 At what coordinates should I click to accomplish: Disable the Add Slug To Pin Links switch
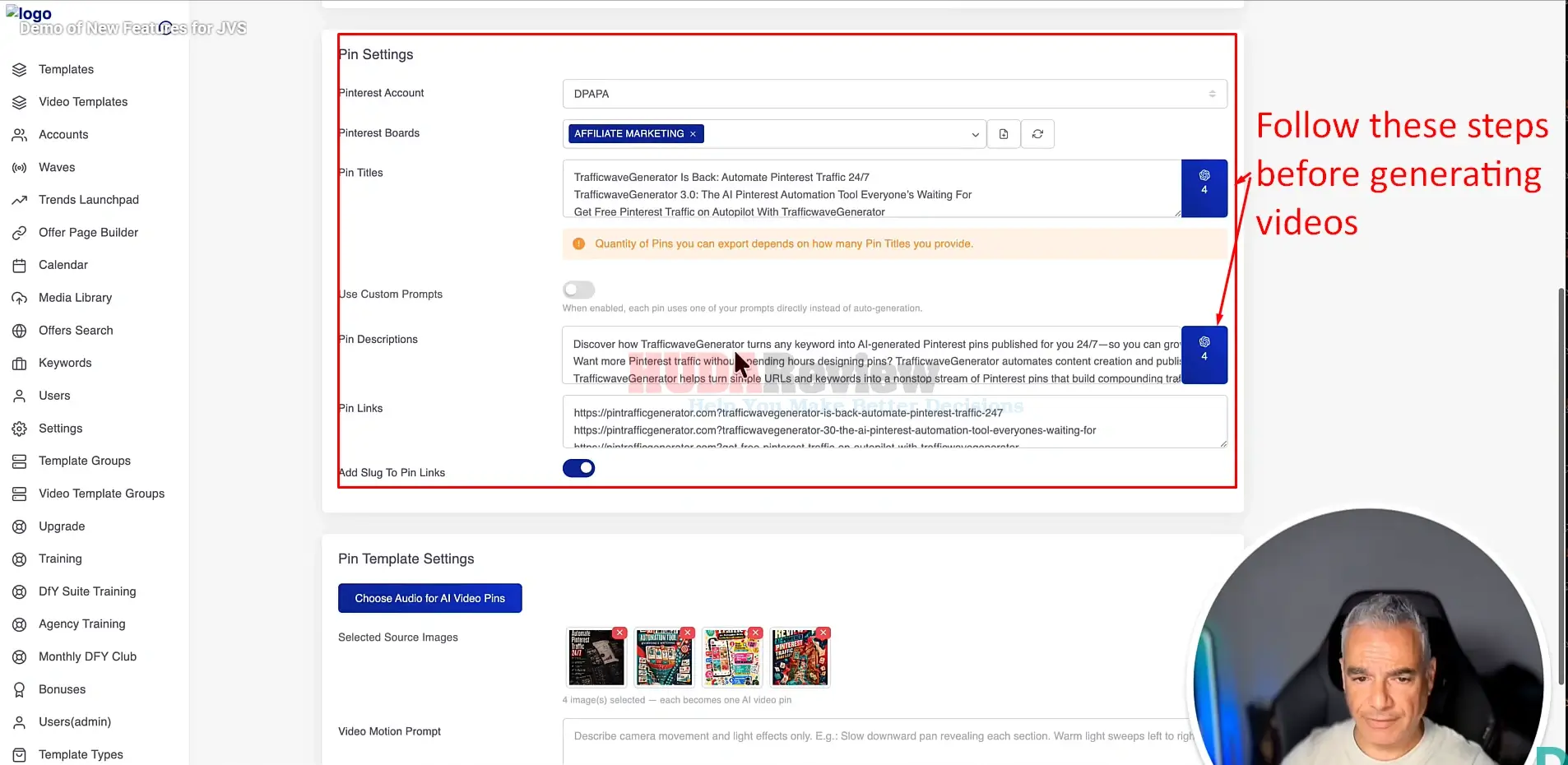[x=578, y=468]
